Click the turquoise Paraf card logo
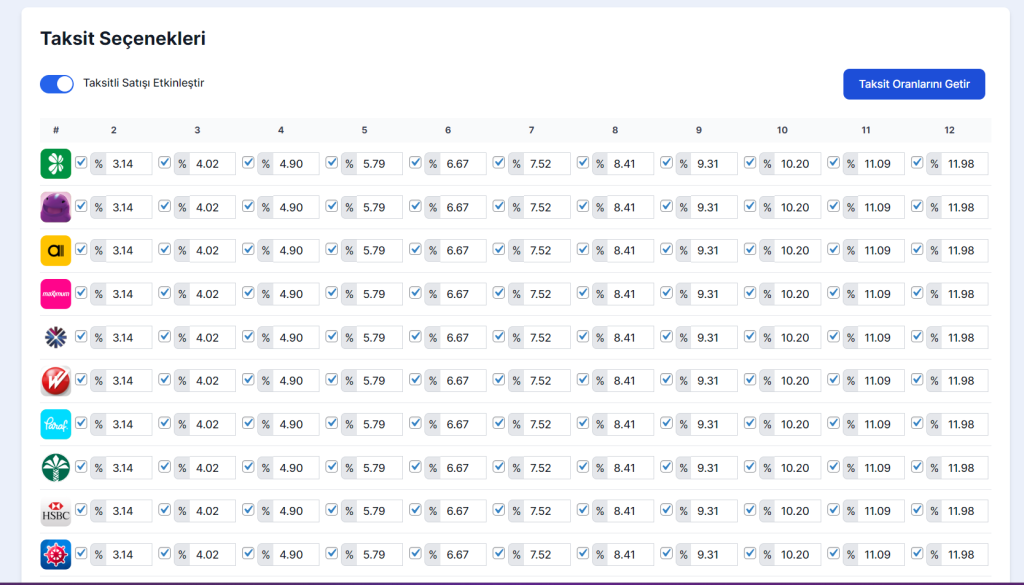 point(55,424)
